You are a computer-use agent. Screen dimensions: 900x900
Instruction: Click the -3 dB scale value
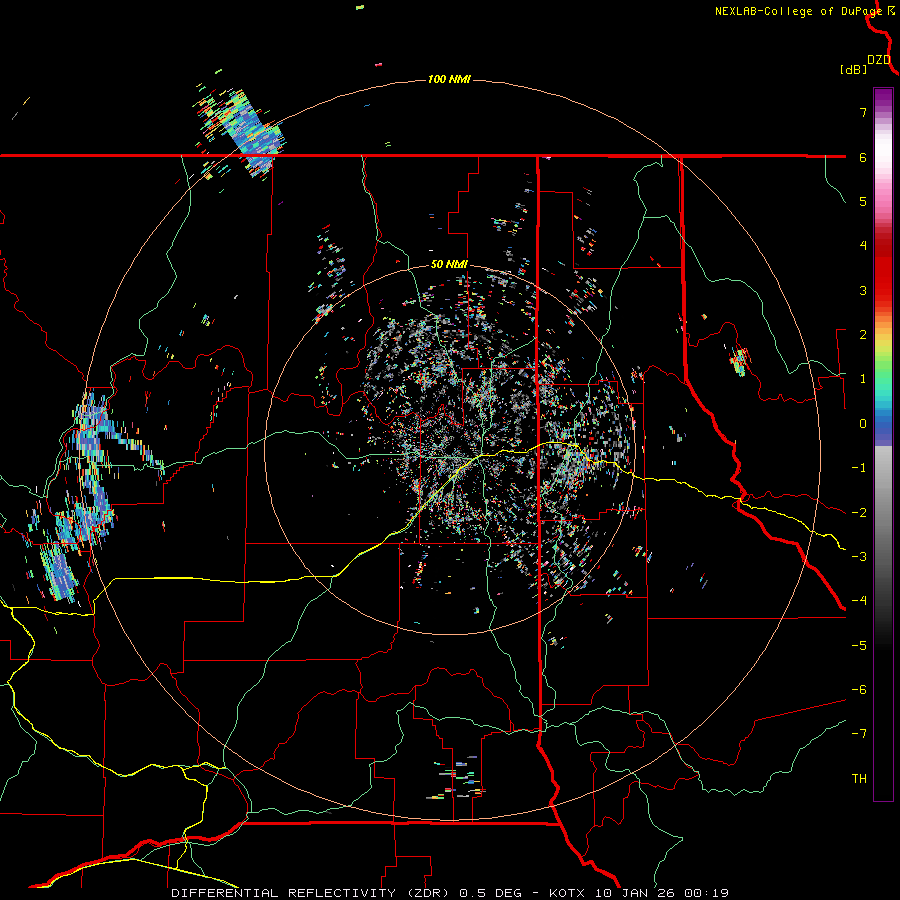click(859, 557)
